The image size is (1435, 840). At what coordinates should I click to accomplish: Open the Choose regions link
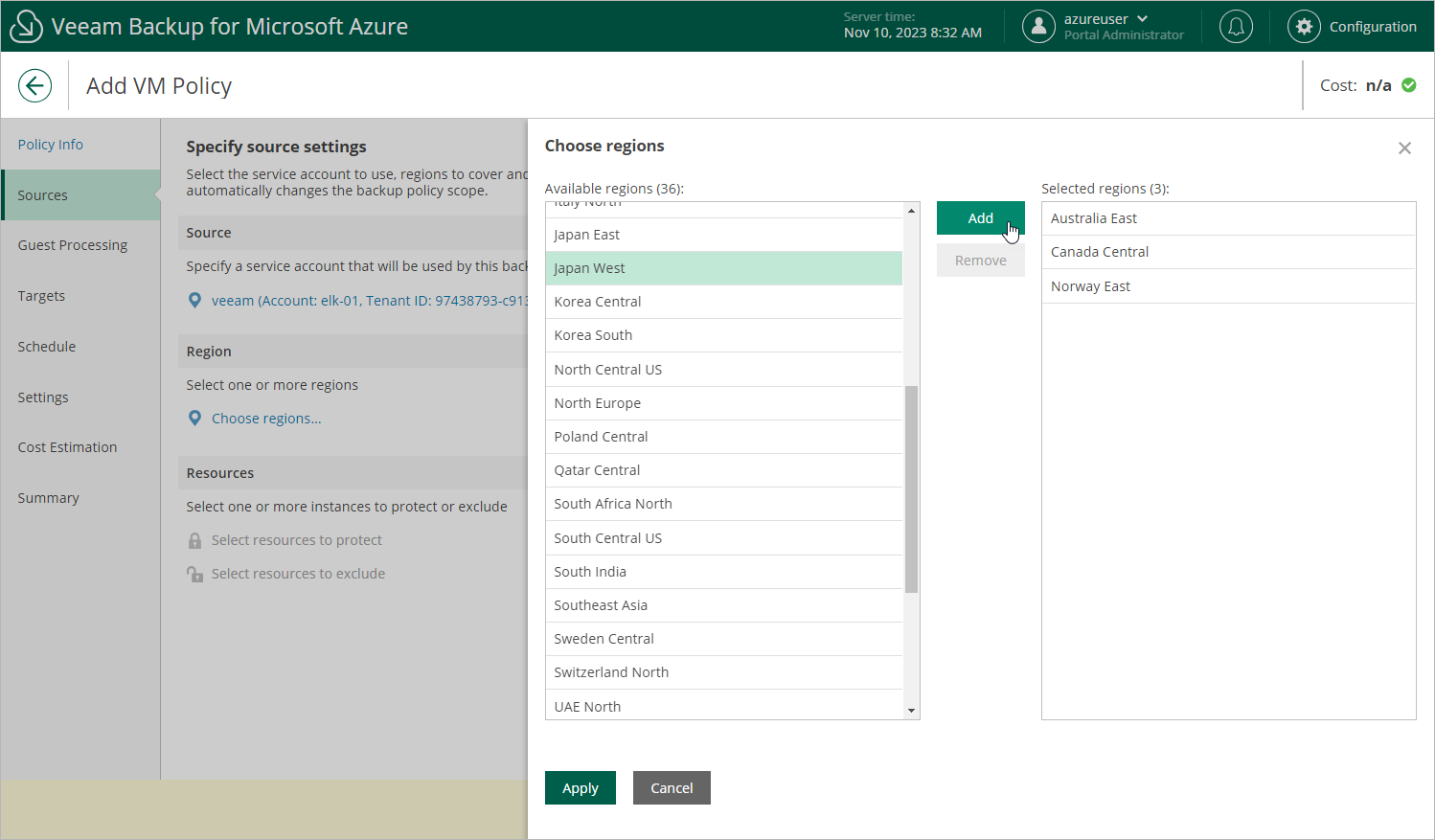pyautogui.click(x=266, y=419)
